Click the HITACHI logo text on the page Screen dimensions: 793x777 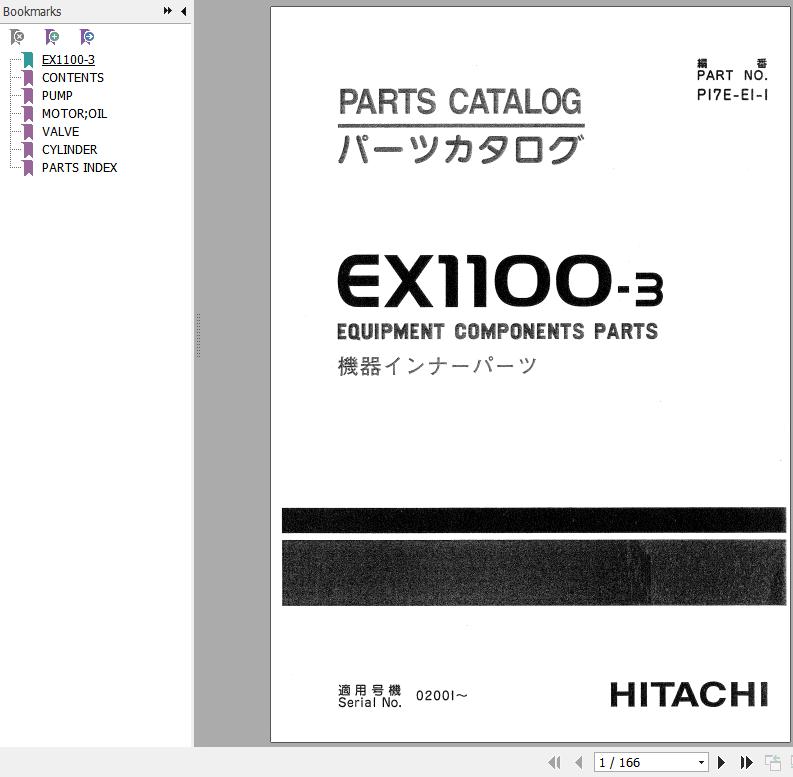689,695
